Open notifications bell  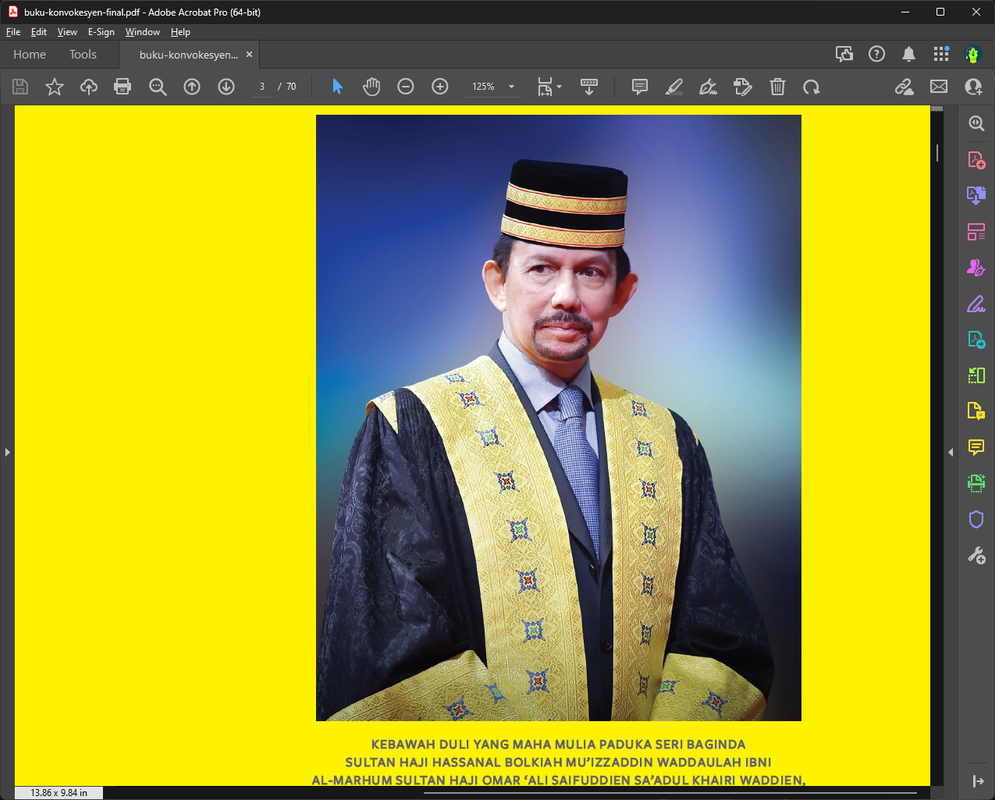pos(909,54)
